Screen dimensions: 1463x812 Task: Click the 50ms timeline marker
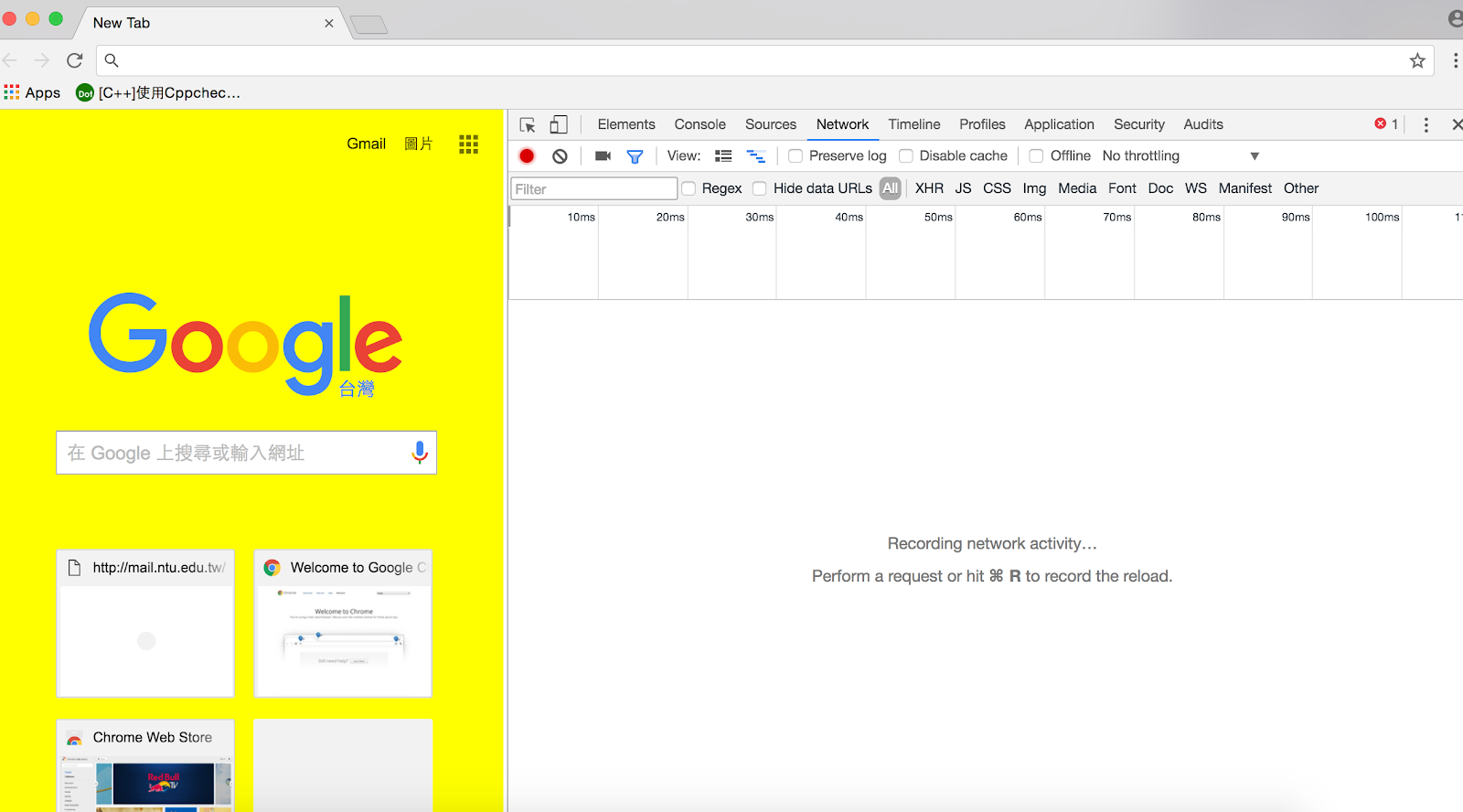[938, 217]
